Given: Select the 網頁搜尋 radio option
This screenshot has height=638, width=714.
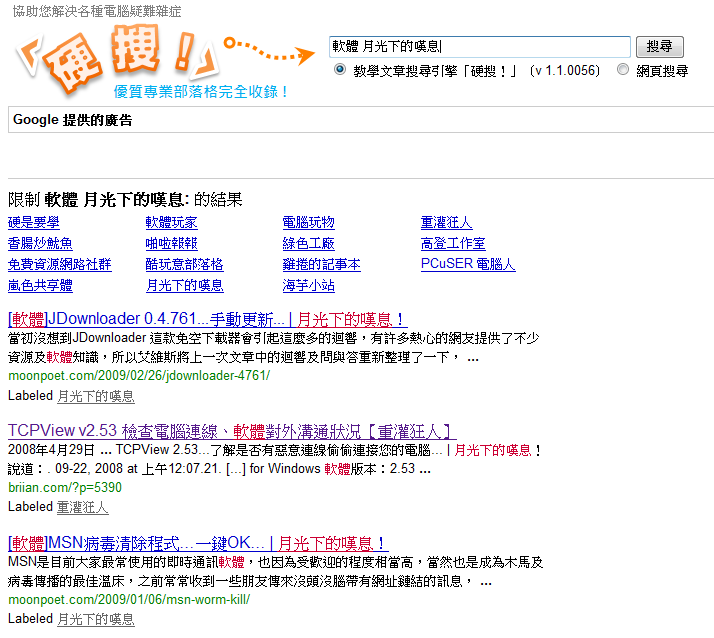Looking at the screenshot, I should 623,70.
